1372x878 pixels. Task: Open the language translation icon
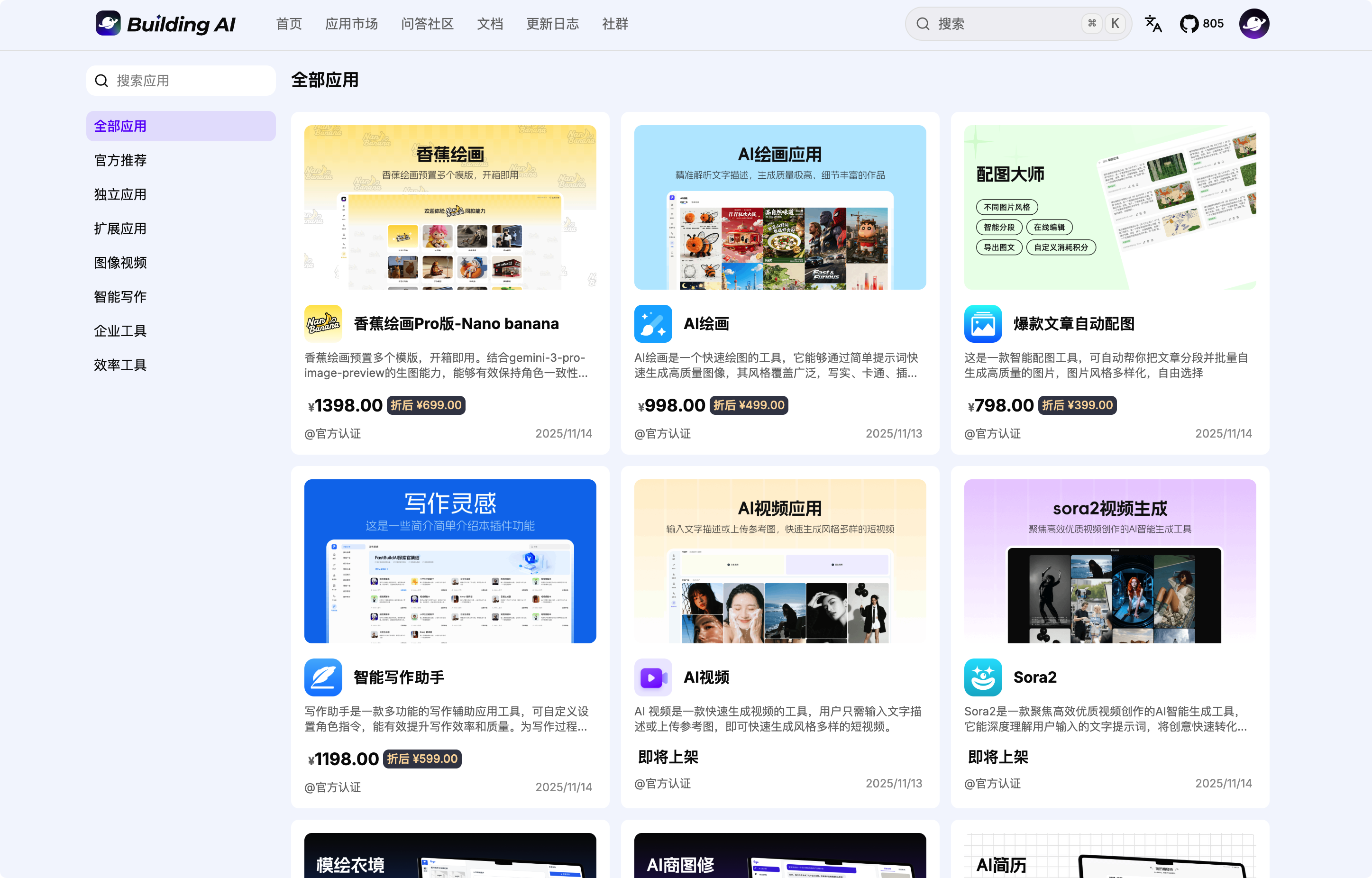1153,24
